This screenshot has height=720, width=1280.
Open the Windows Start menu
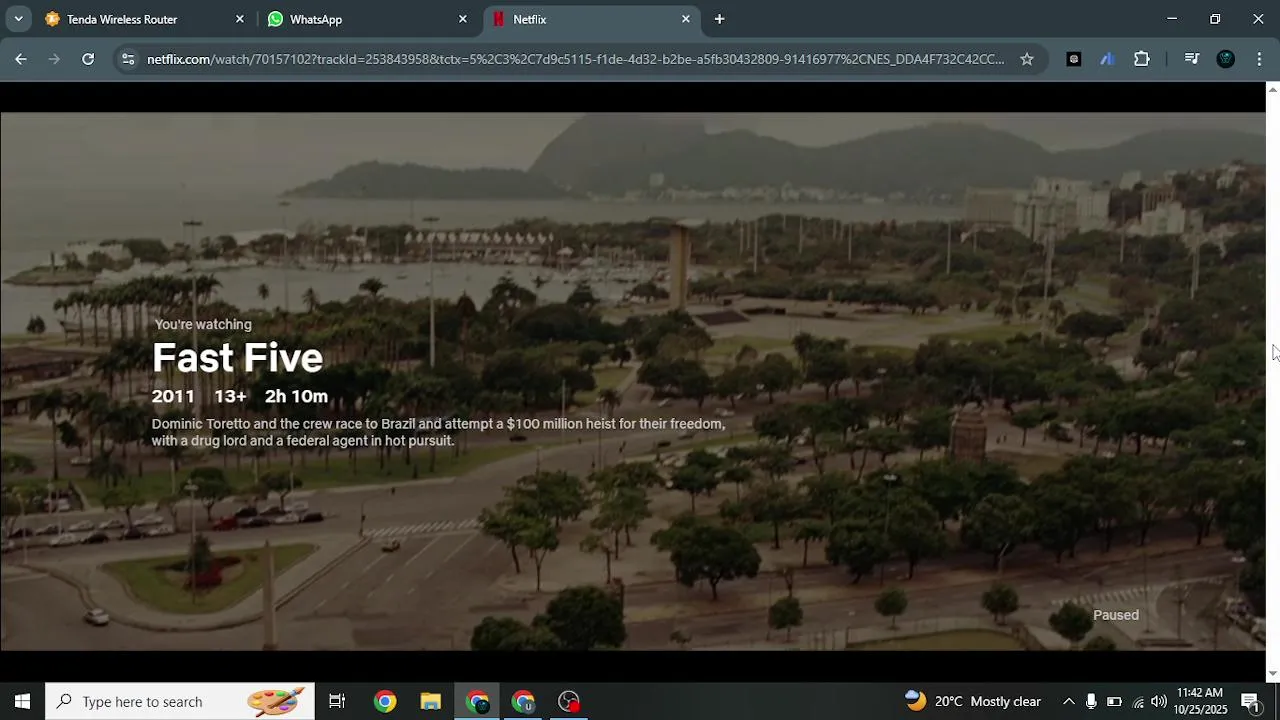click(x=22, y=701)
